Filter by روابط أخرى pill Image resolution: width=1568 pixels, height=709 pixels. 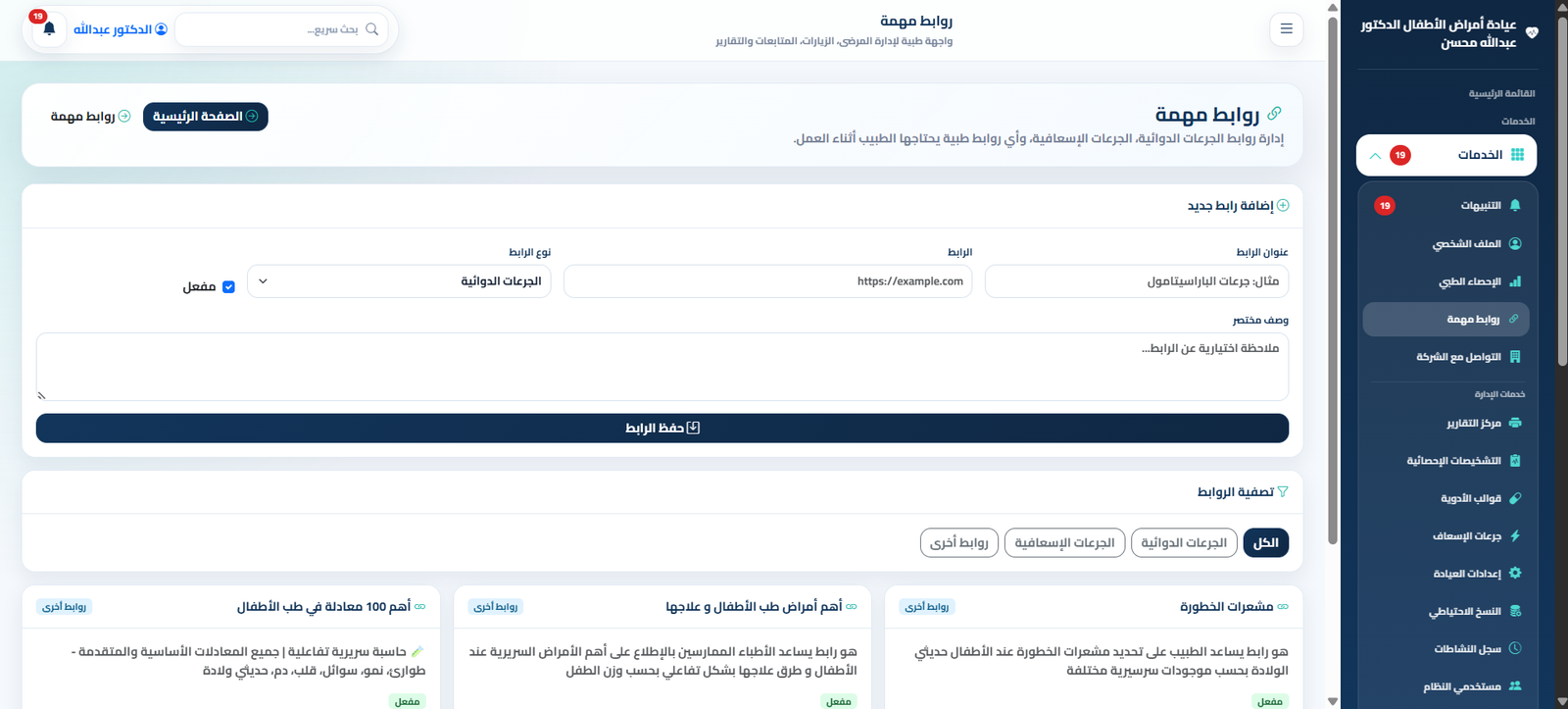[959, 542]
